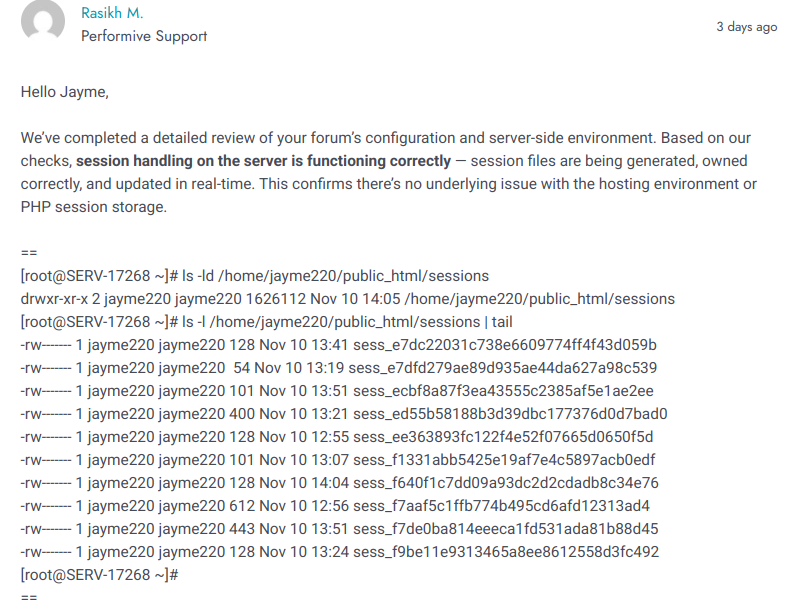Click session file sess_e7dc22031c738e6609774ff4f43d059b
786x600 pixels.
[505, 345]
